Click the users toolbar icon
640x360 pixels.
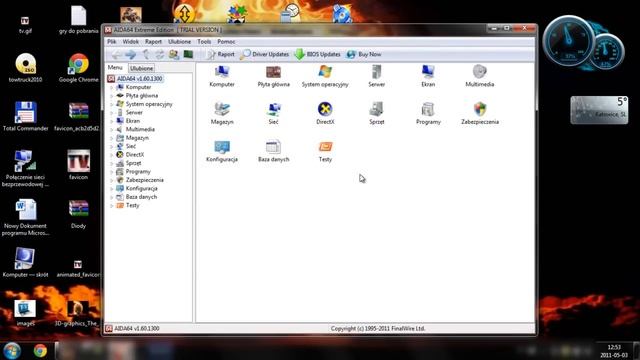[x=174, y=54]
